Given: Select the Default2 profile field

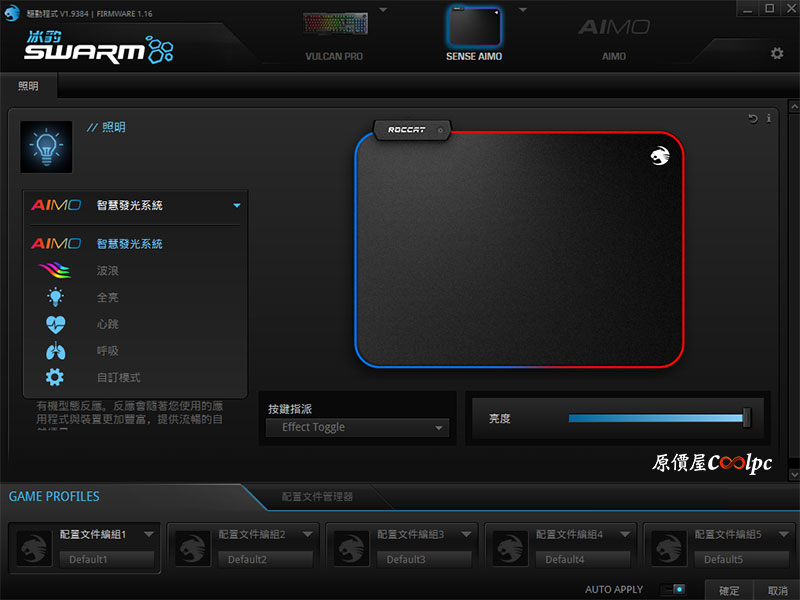Looking at the screenshot, I should click(x=265, y=560).
